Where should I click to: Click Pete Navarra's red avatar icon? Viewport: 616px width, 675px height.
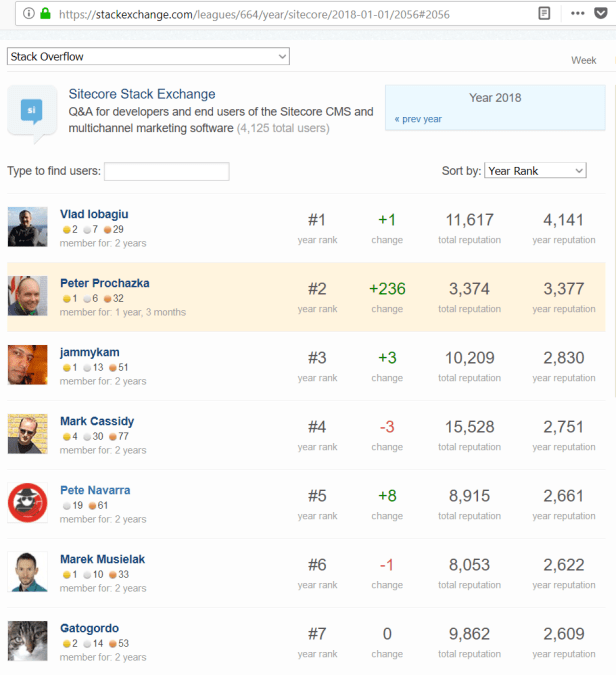click(27, 503)
